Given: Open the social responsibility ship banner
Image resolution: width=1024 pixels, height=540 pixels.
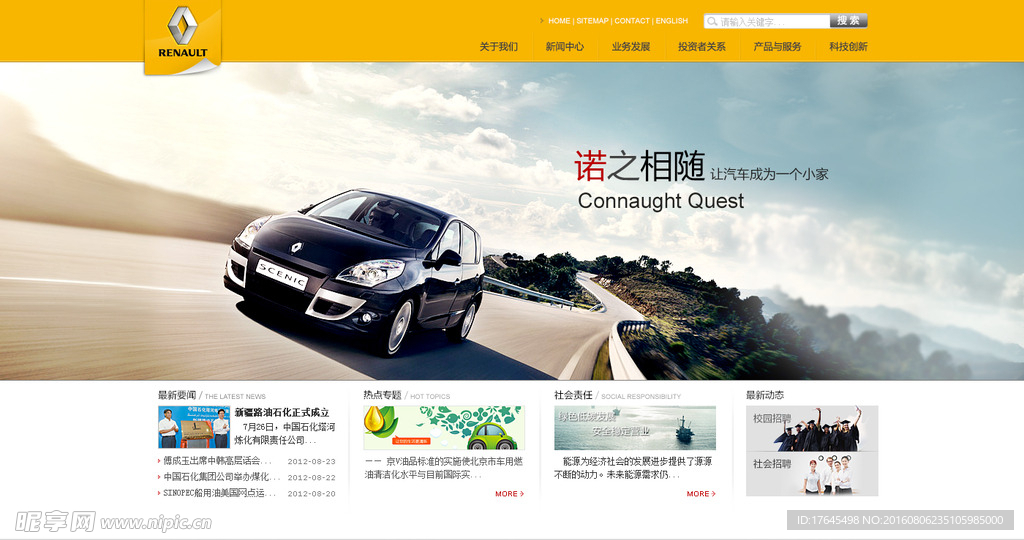Looking at the screenshot, I should point(635,428).
